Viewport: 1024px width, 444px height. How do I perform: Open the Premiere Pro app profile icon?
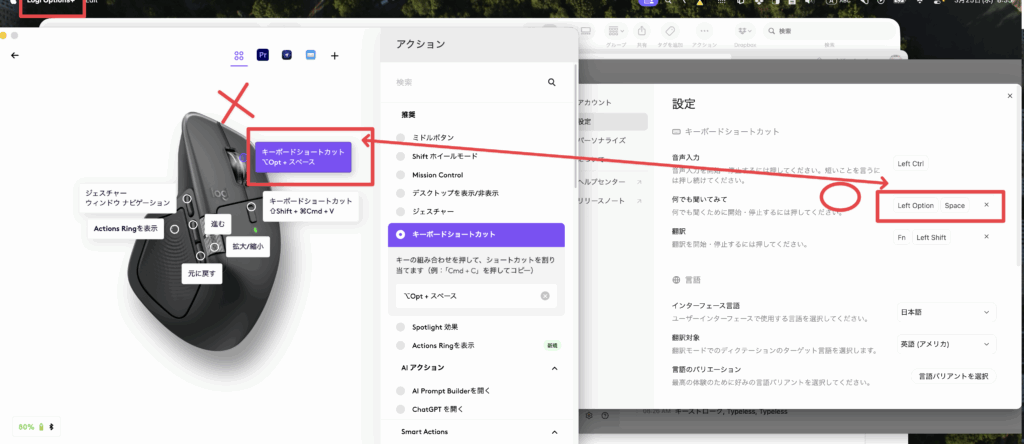click(263, 56)
